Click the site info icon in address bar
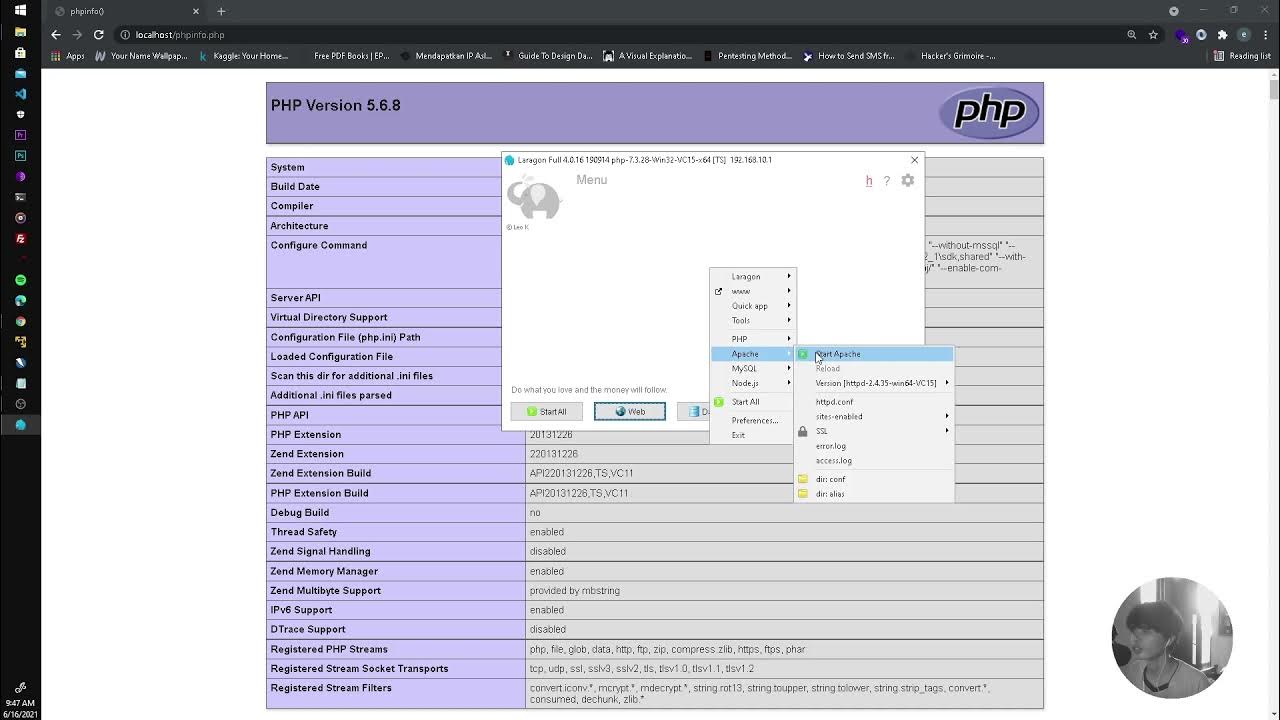This screenshot has width=1280, height=720. coord(125,34)
